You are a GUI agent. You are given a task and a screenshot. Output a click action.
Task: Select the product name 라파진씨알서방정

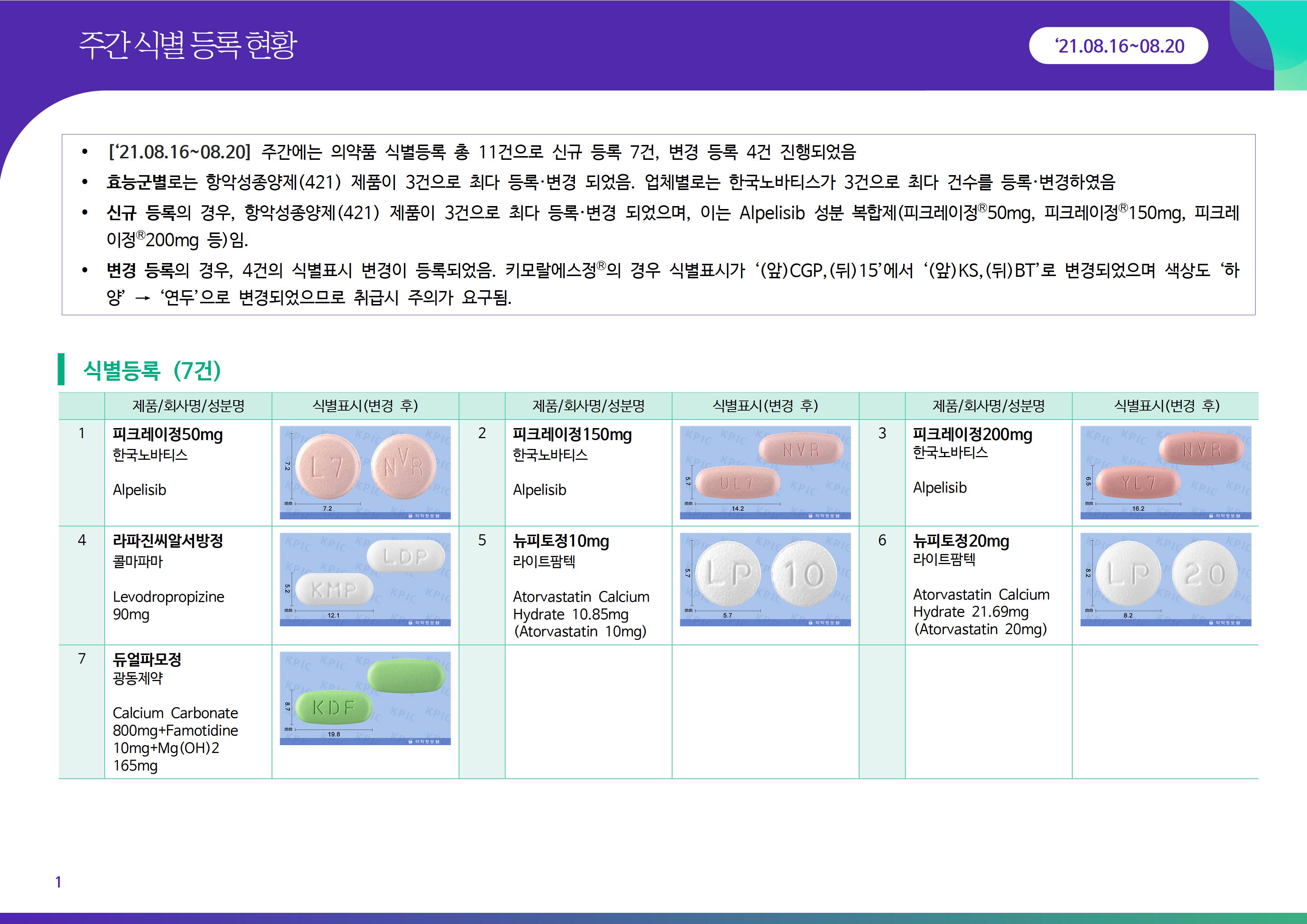(x=167, y=541)
